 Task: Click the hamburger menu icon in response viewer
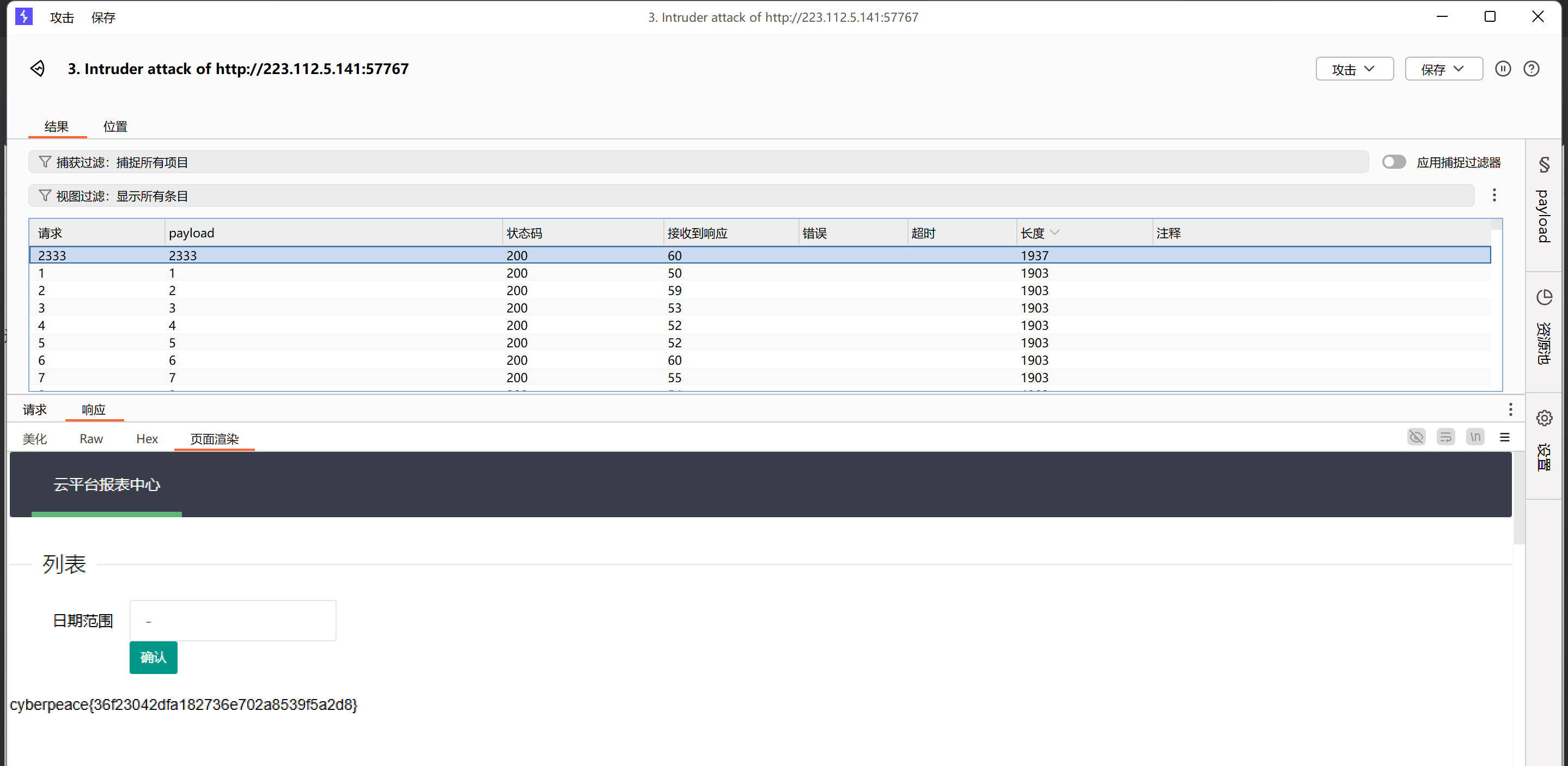click(x=1504, y=438)
